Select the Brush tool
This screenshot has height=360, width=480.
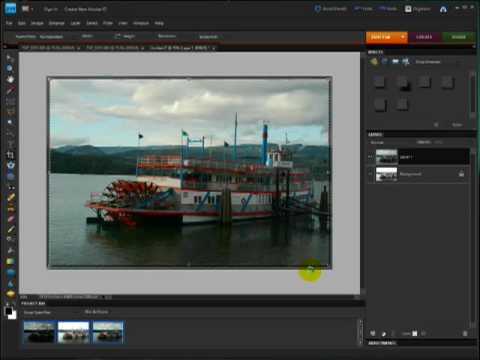coord(10,230)
